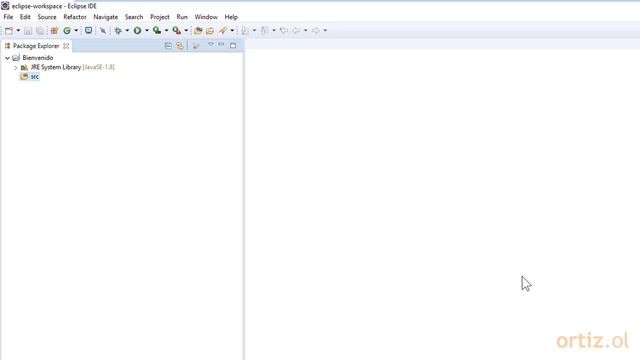Open the Run menu
Image resolution: width=640 pixels, height=360 pixels.
pyautogui.click(x=182, y=17)
